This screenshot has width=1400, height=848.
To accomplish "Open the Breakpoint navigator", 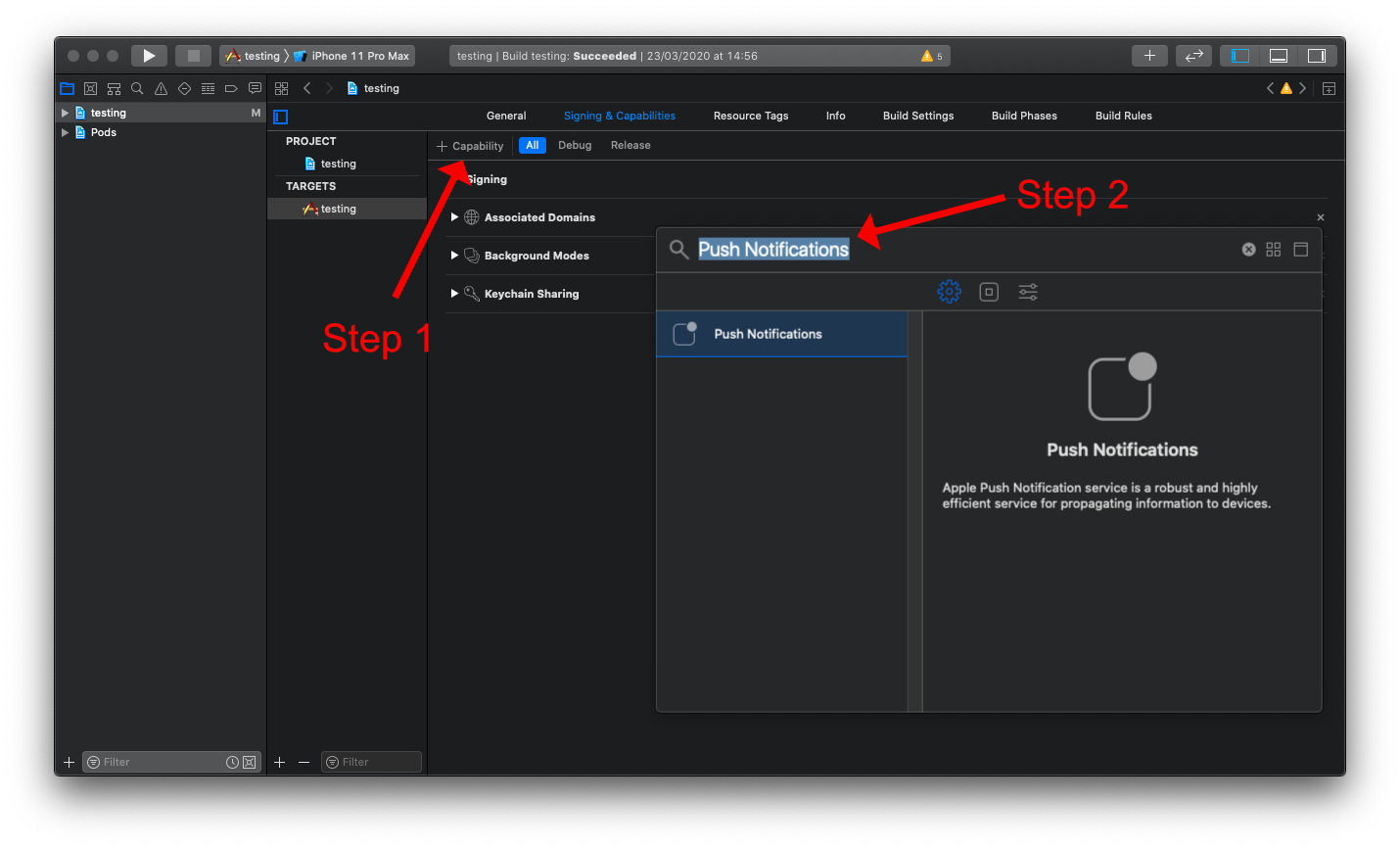I will 231,88.
